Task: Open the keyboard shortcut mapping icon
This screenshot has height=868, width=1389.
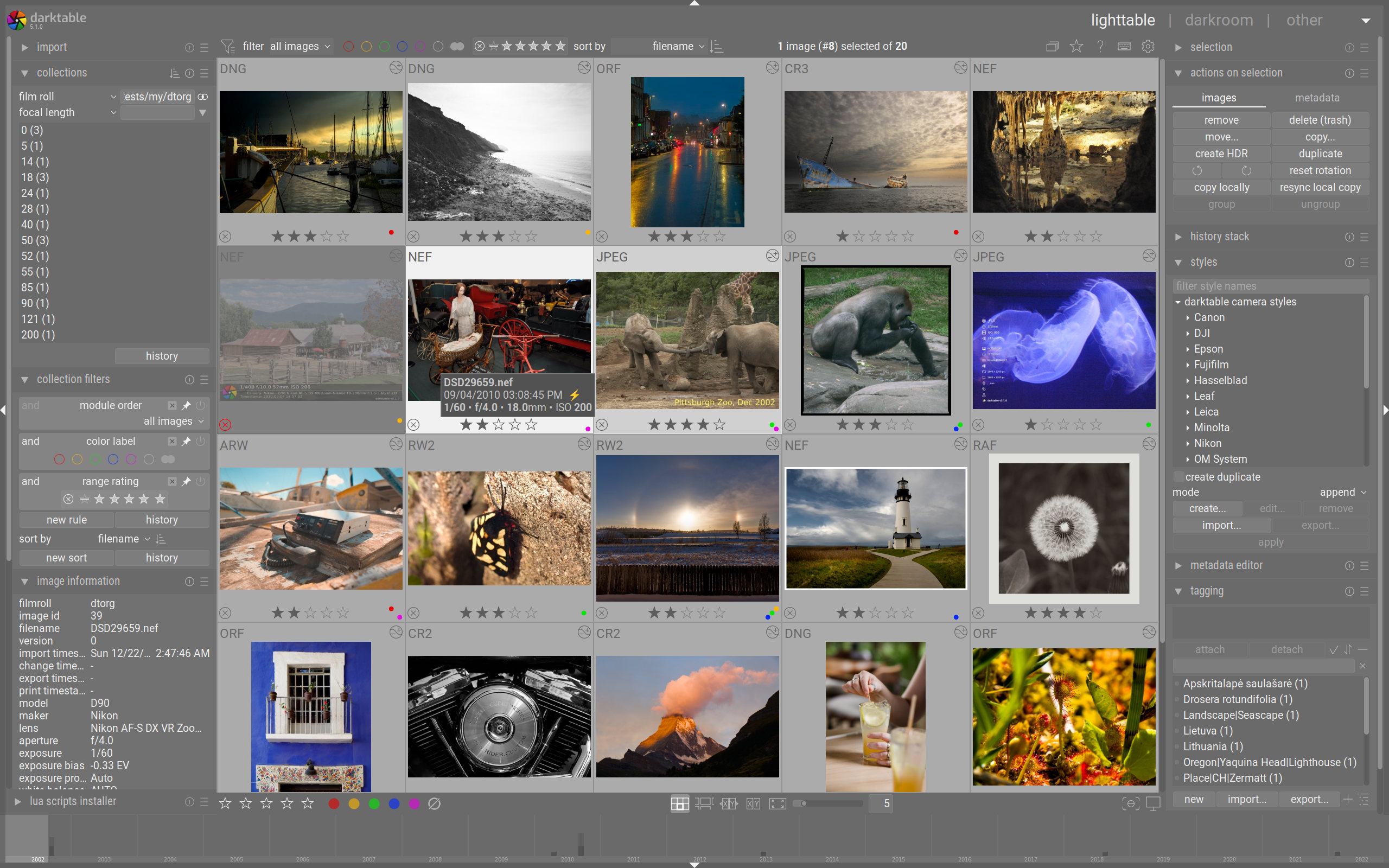Action: coord(1124,46)
